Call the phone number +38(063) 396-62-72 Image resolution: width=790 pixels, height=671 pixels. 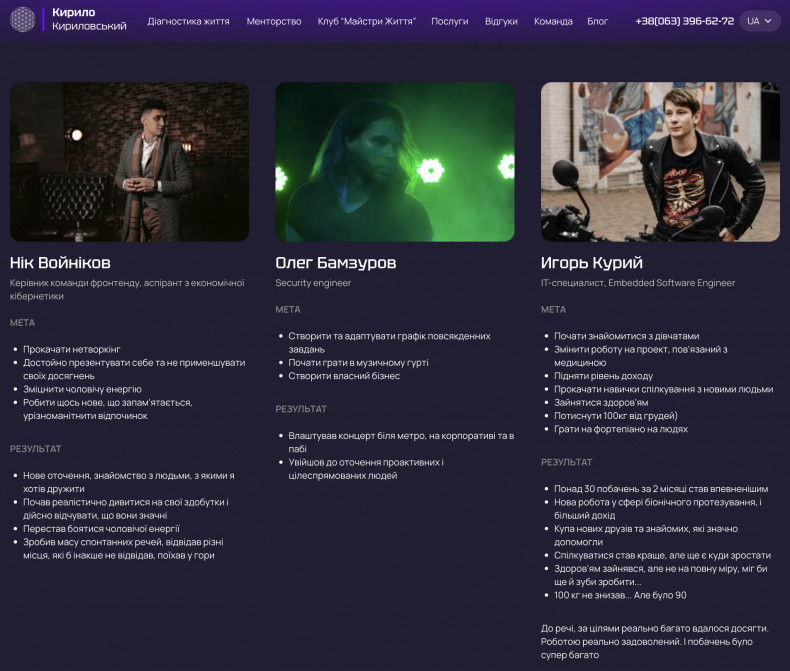click(x=684, y=21)
